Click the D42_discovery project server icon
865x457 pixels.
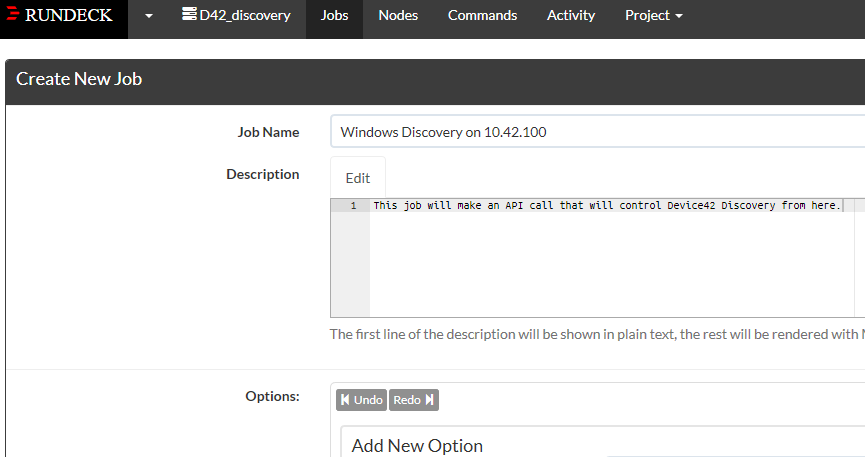[189, 14]
